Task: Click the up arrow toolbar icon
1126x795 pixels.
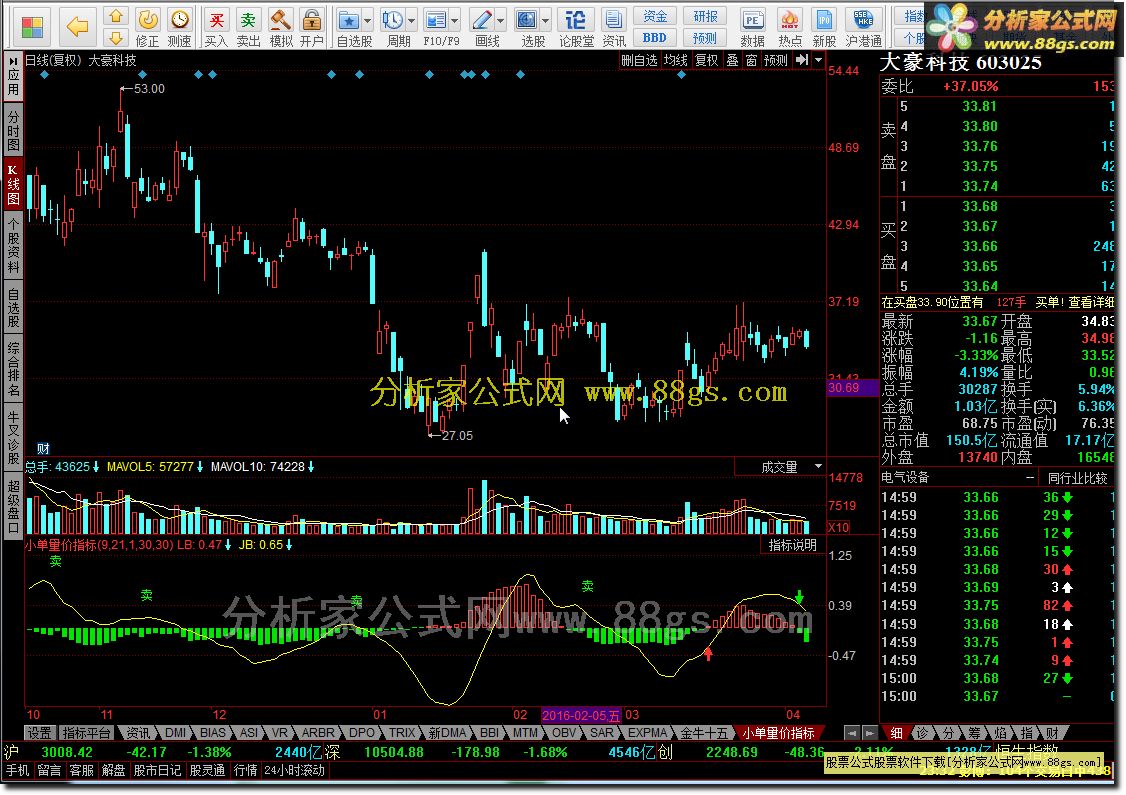Action: [x=116, y=16]
